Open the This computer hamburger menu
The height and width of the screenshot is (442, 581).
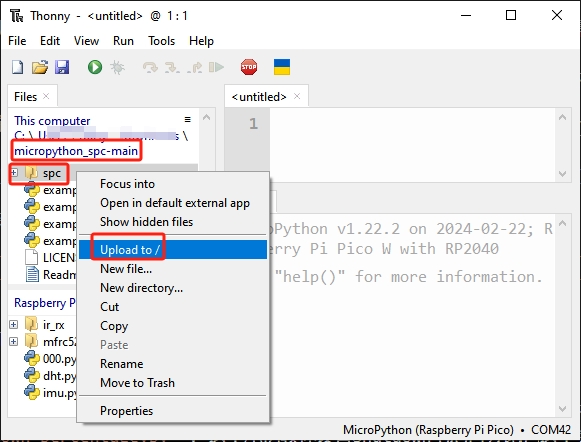coord(188,119)
